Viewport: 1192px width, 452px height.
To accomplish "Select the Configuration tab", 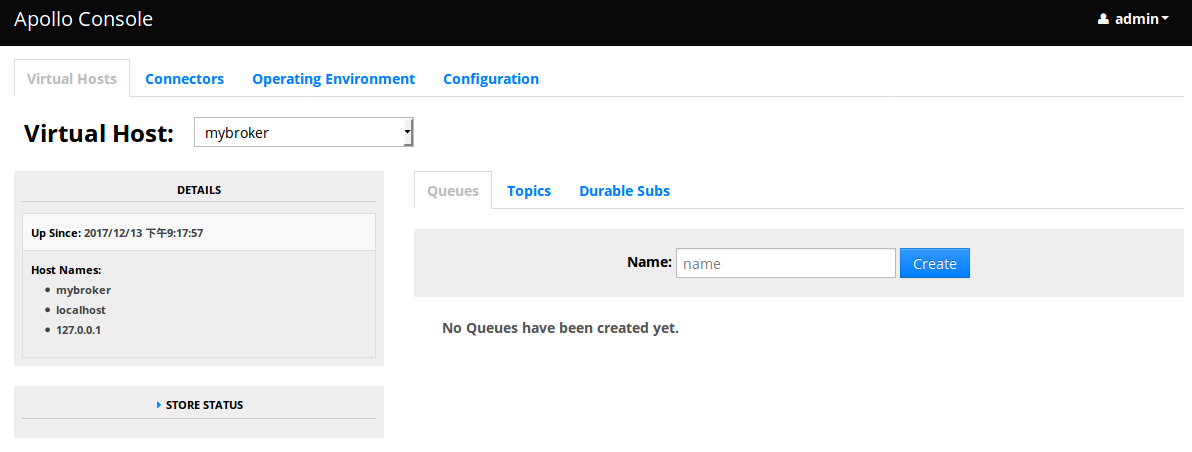I will 490,79.
